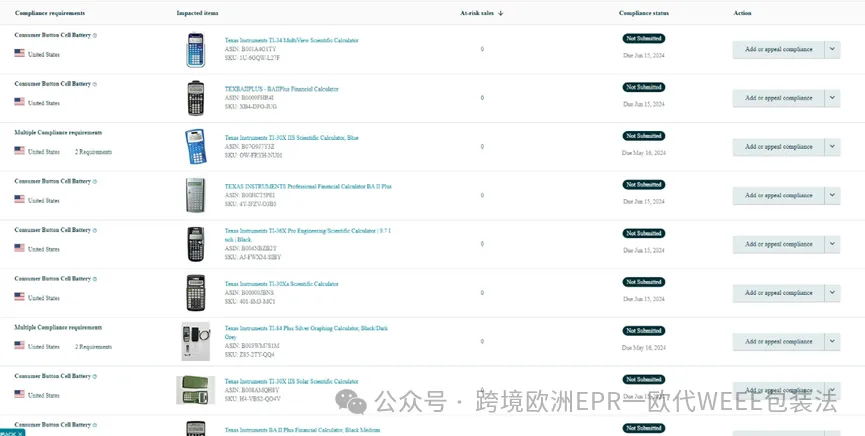
Task: Expand action dropdown for TI-36X Pro row
Action: [832, 244]
